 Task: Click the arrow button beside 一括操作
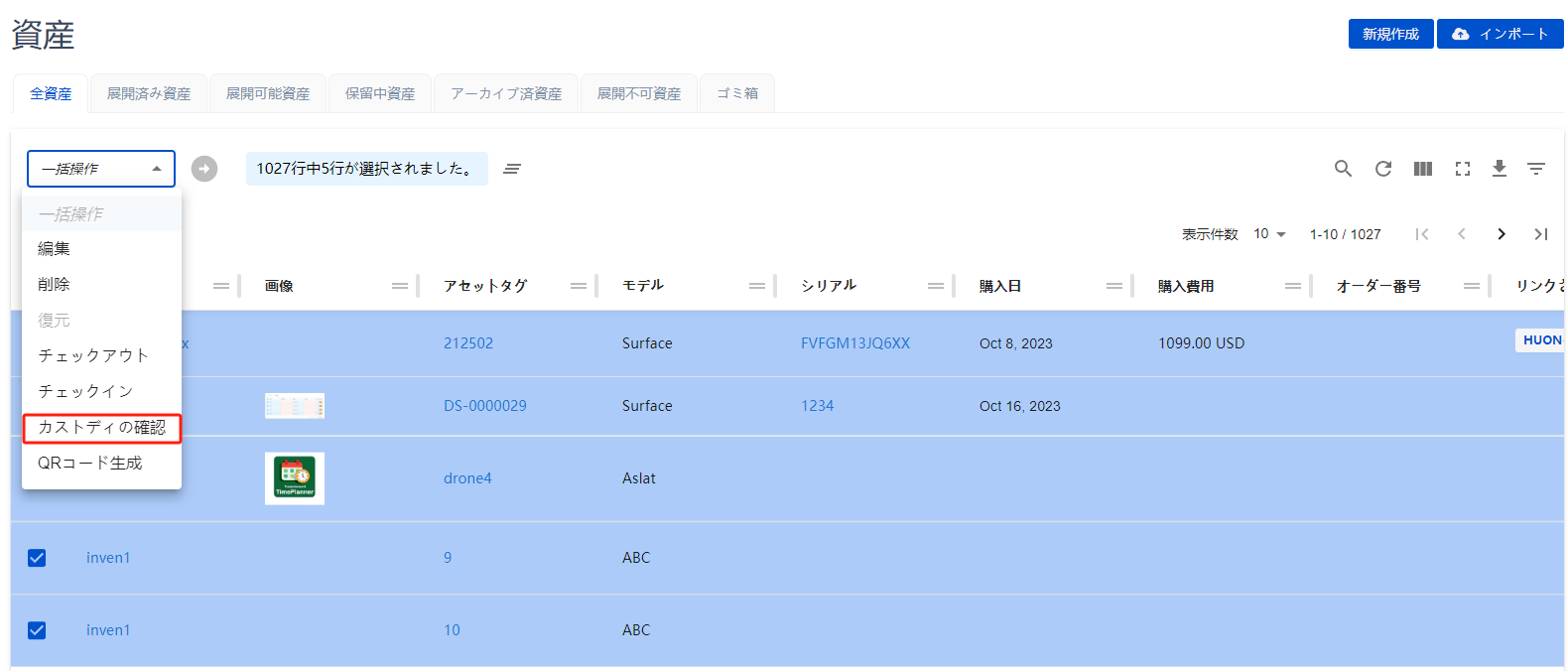(x=204, y=169)
